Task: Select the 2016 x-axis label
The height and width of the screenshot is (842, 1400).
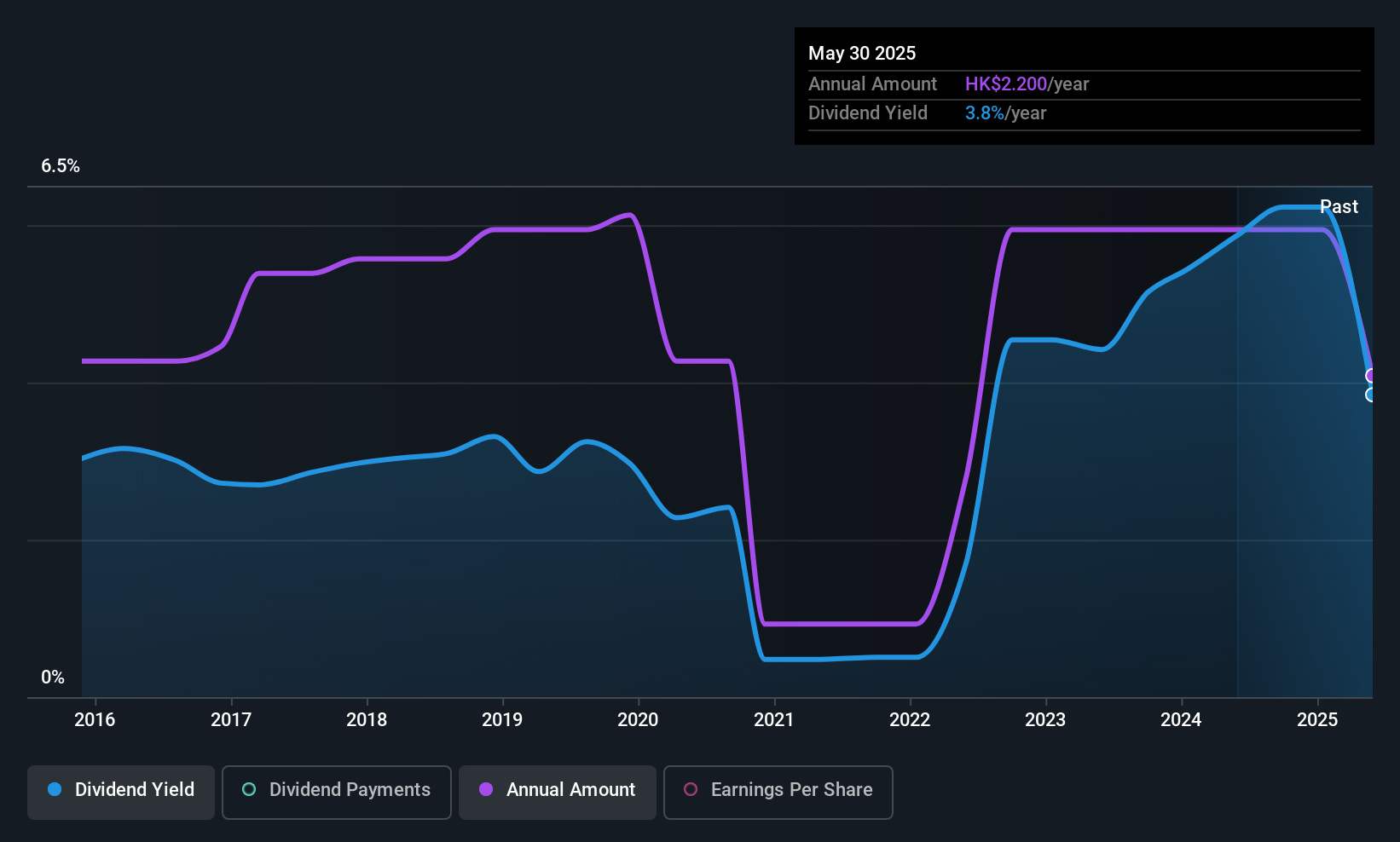Action: pyautogui.click(x=95, y=720)
